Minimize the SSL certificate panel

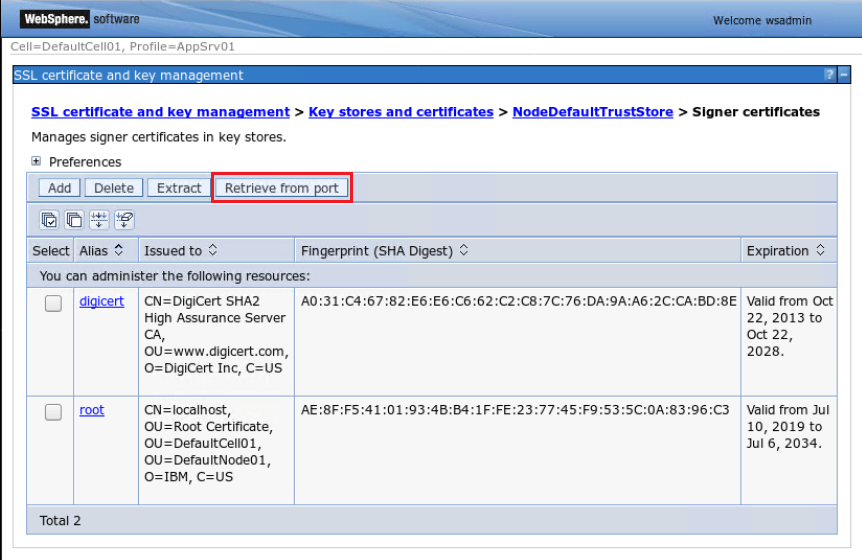[844, 74]
